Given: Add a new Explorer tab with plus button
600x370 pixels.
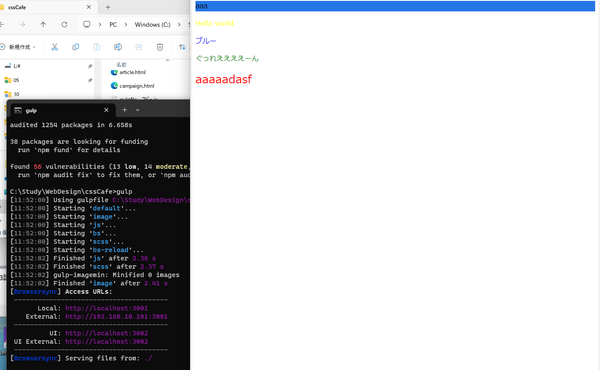Looking at the screenshot, I should (x=108, y=7).
